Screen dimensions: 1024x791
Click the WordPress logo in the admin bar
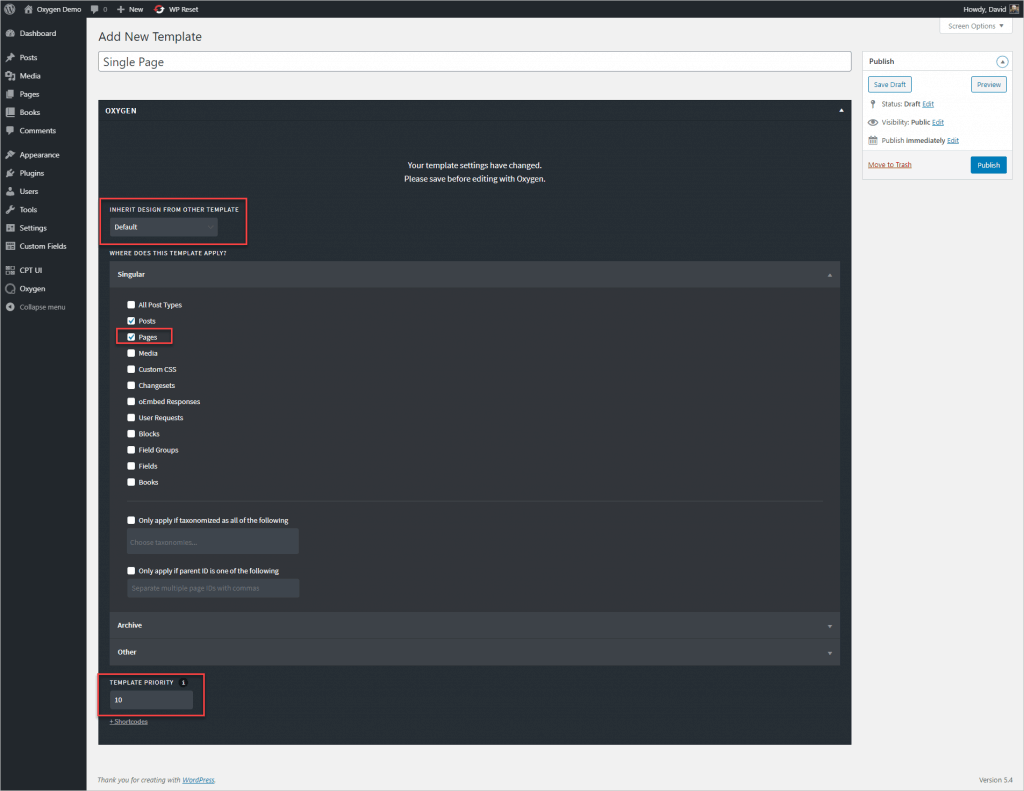(9, 9)
